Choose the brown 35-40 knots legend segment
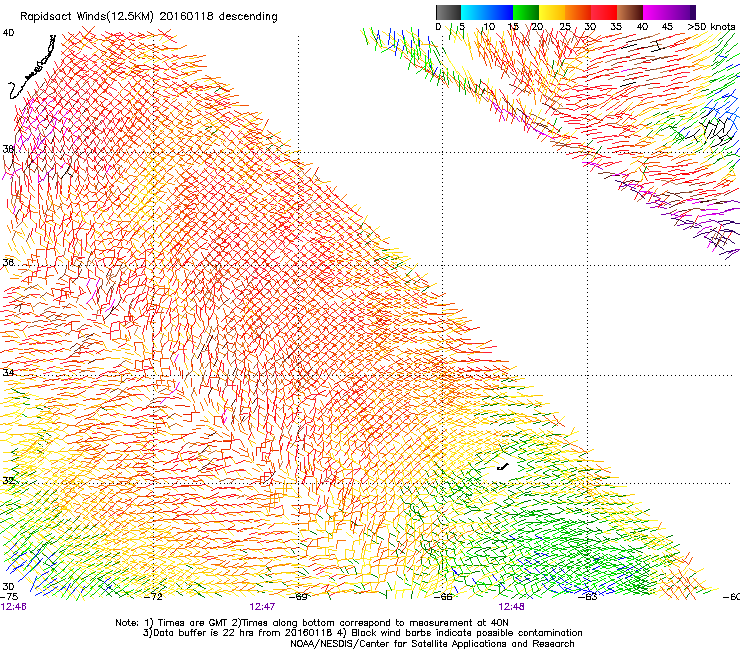 (630, 12)
